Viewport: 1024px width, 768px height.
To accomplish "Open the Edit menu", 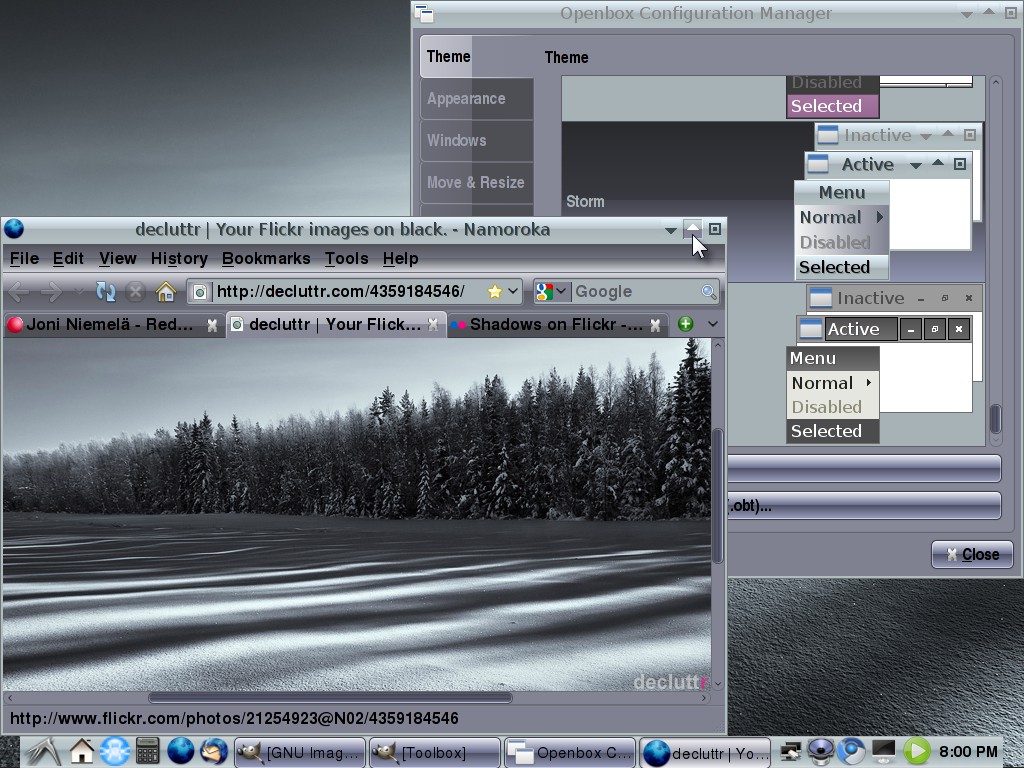I will coord(68,259).
